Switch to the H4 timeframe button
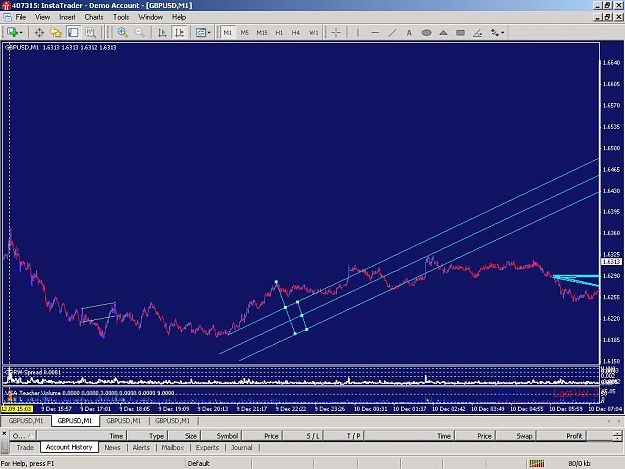This screenshot has height=469, width=625. tap(295, 33)
